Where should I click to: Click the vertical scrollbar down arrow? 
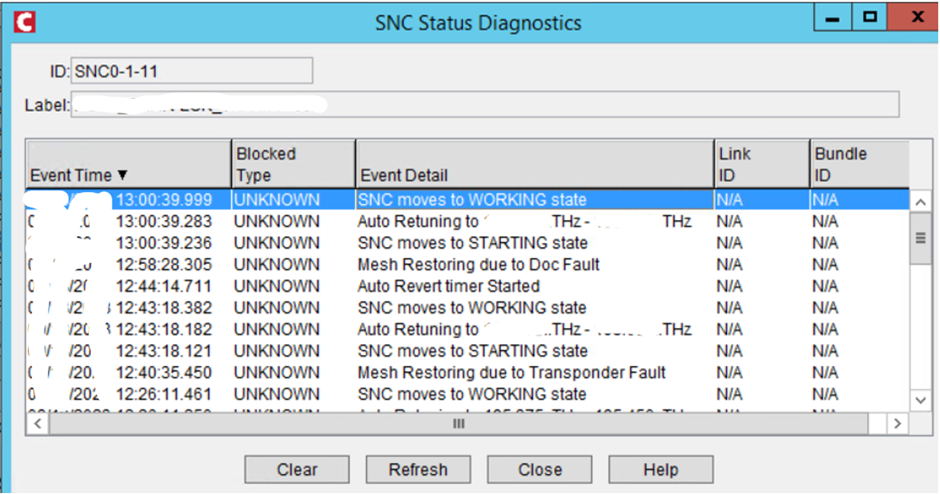pyautogui.click(x=921, y=400)
